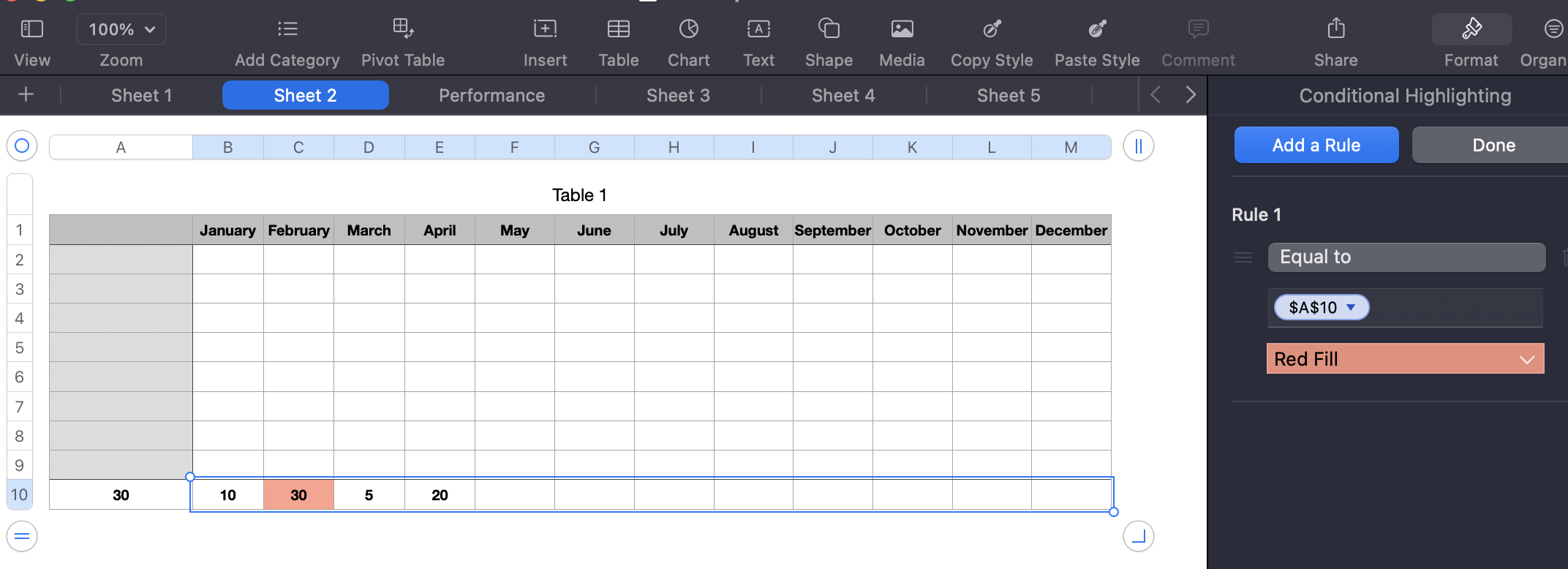Switch to the Sheet 3 tab
The height and width of the screenshot is (569, 1568).
pos(678,96)
